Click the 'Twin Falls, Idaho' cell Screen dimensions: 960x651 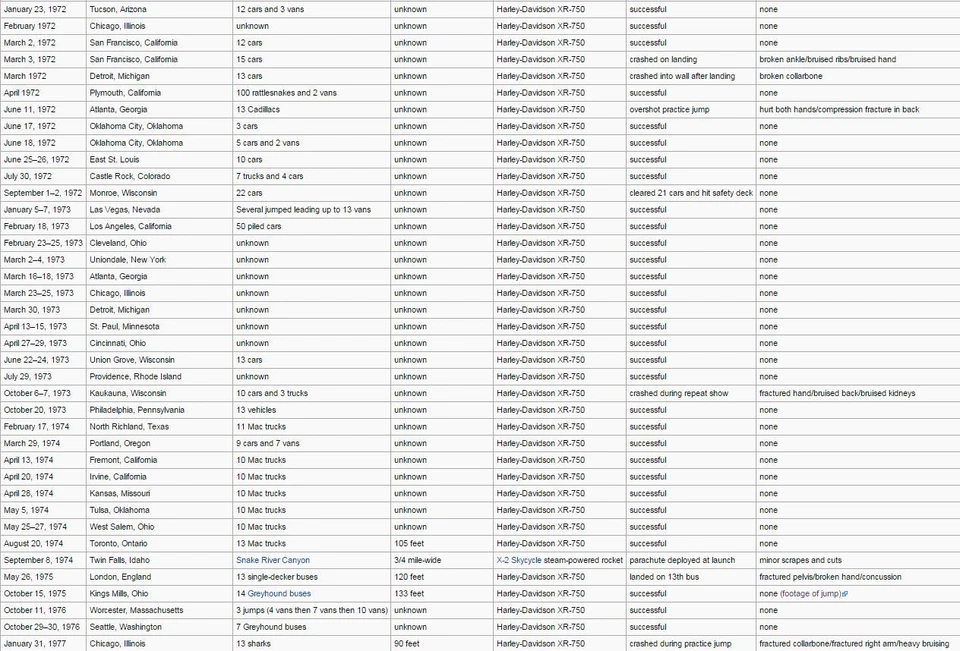159,560
